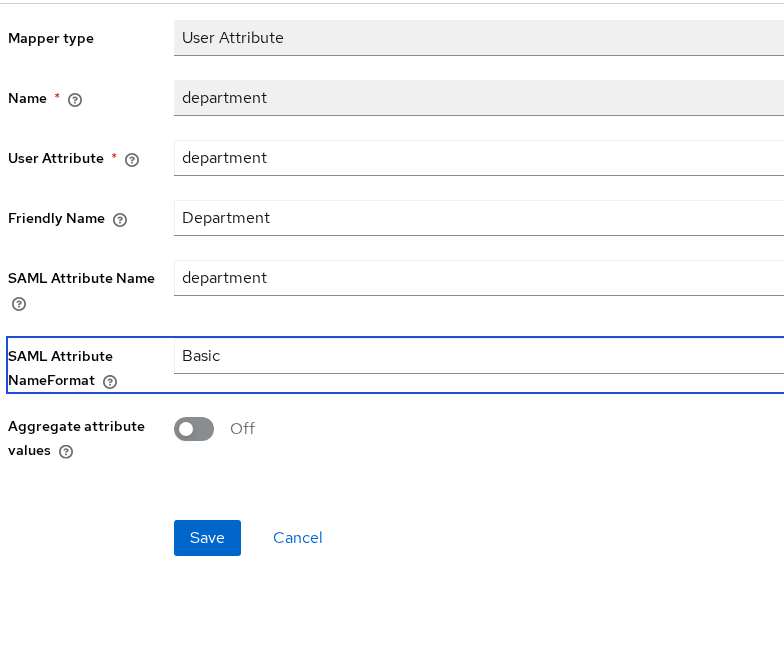
Task: Focus the User Attribute input field
Action: pyautogui.click(x=479, y=158)
